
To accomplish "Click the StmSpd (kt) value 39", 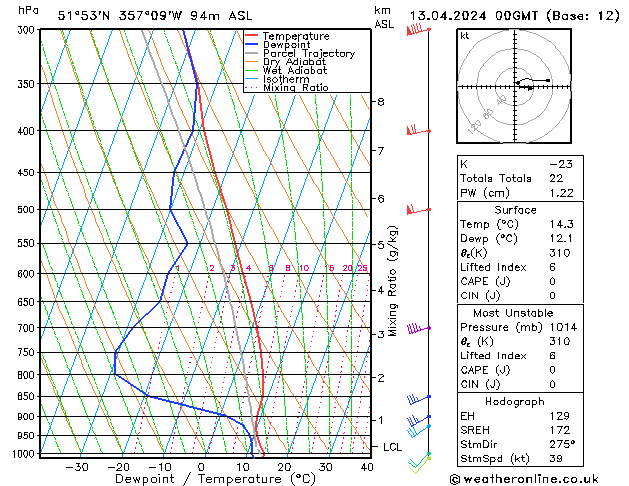I will [556, 458].
